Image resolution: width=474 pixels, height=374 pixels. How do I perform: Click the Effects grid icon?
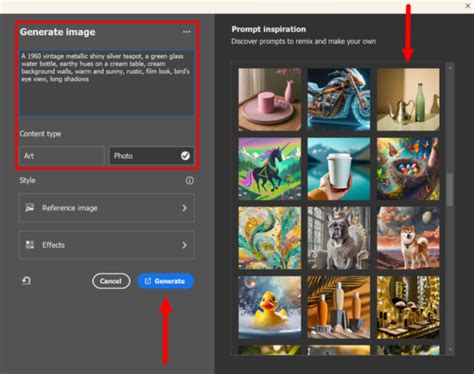coord(30,245)
